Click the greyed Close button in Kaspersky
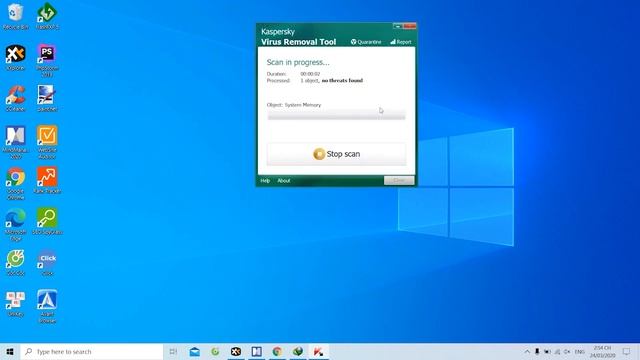Screen dimensions: 640x360 tap(399, 180)
